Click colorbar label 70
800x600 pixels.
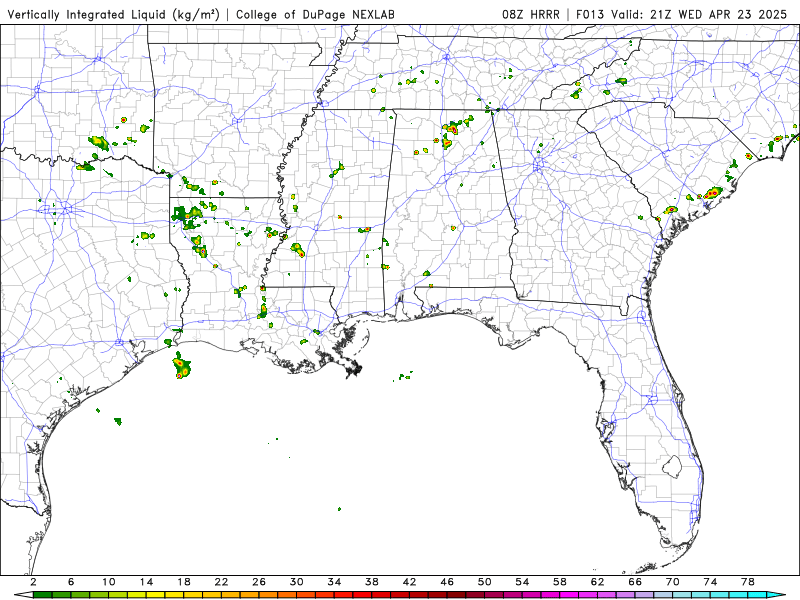[673, 582]
